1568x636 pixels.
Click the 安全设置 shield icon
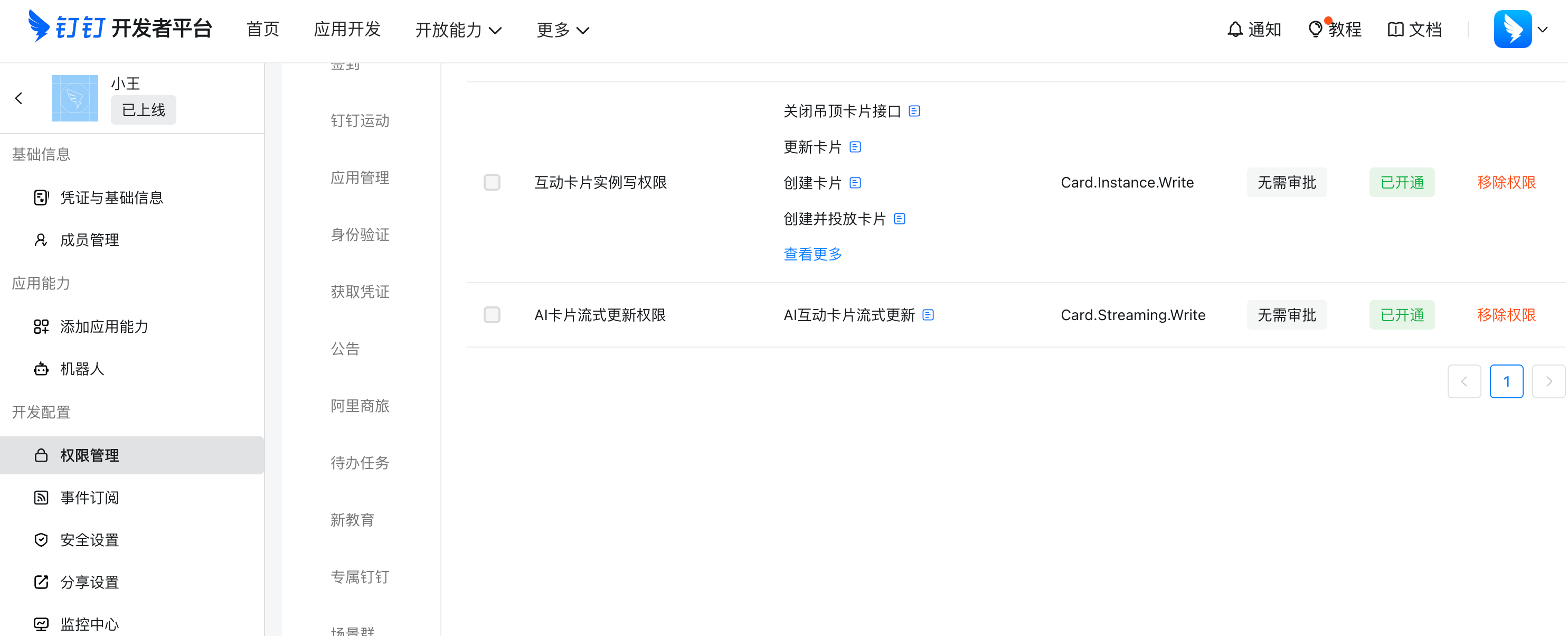click(x=40, y=539)
